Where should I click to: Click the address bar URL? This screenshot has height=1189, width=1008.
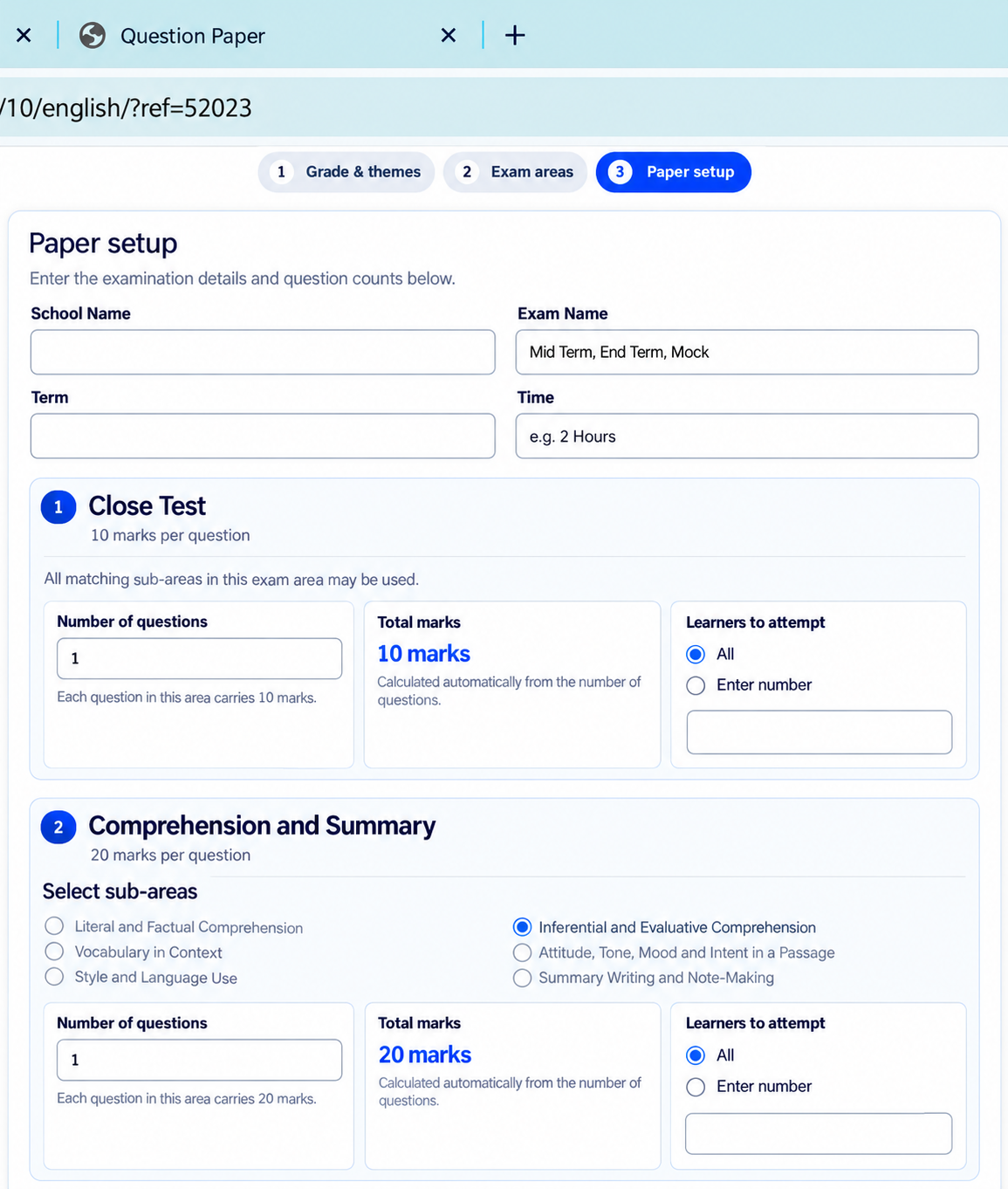(126, 107)
